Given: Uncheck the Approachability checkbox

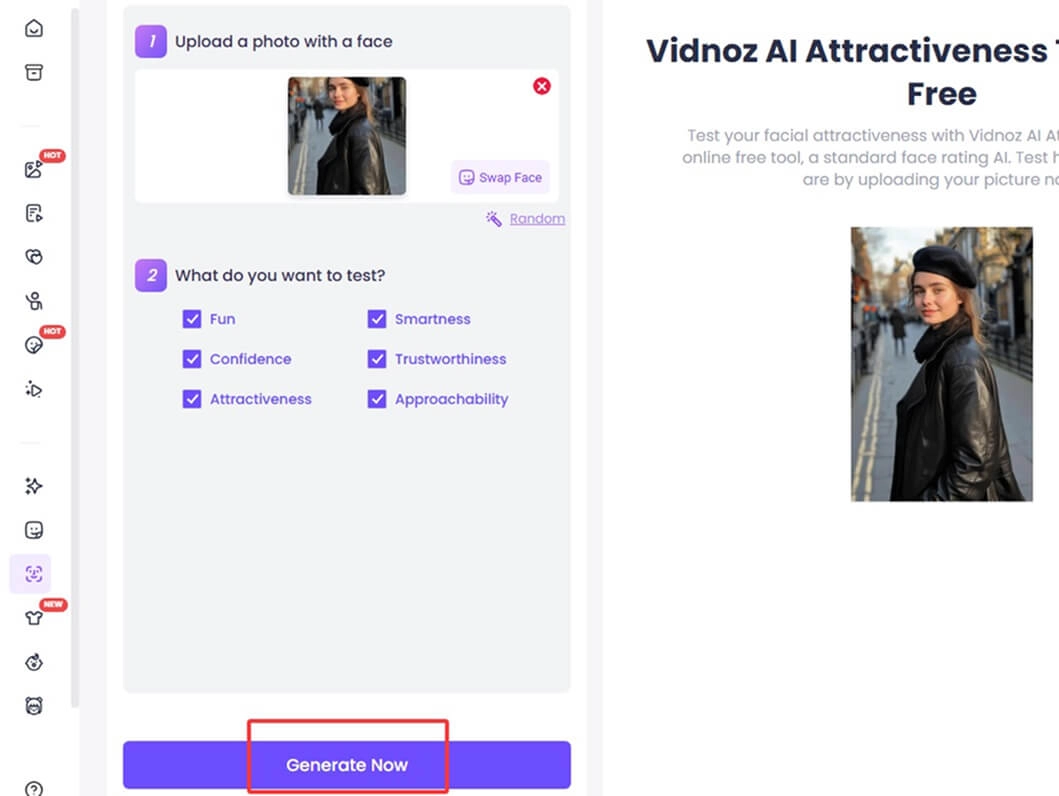Looking at the screenshot, I should 377,399.
